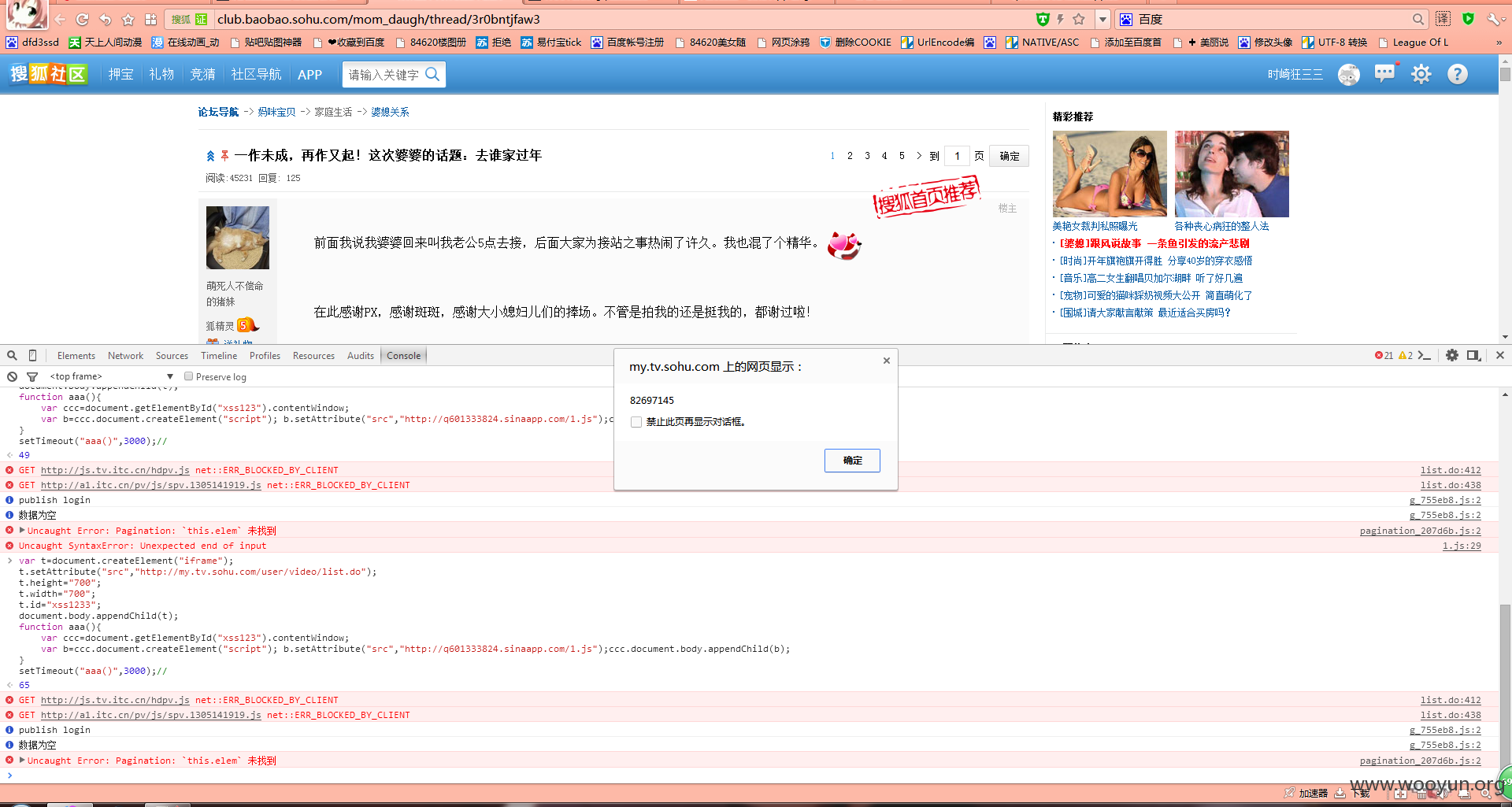Toggle the Preserve log checkbox
Viewport: 1512px width, 807px height.
(x=189, y=376)
